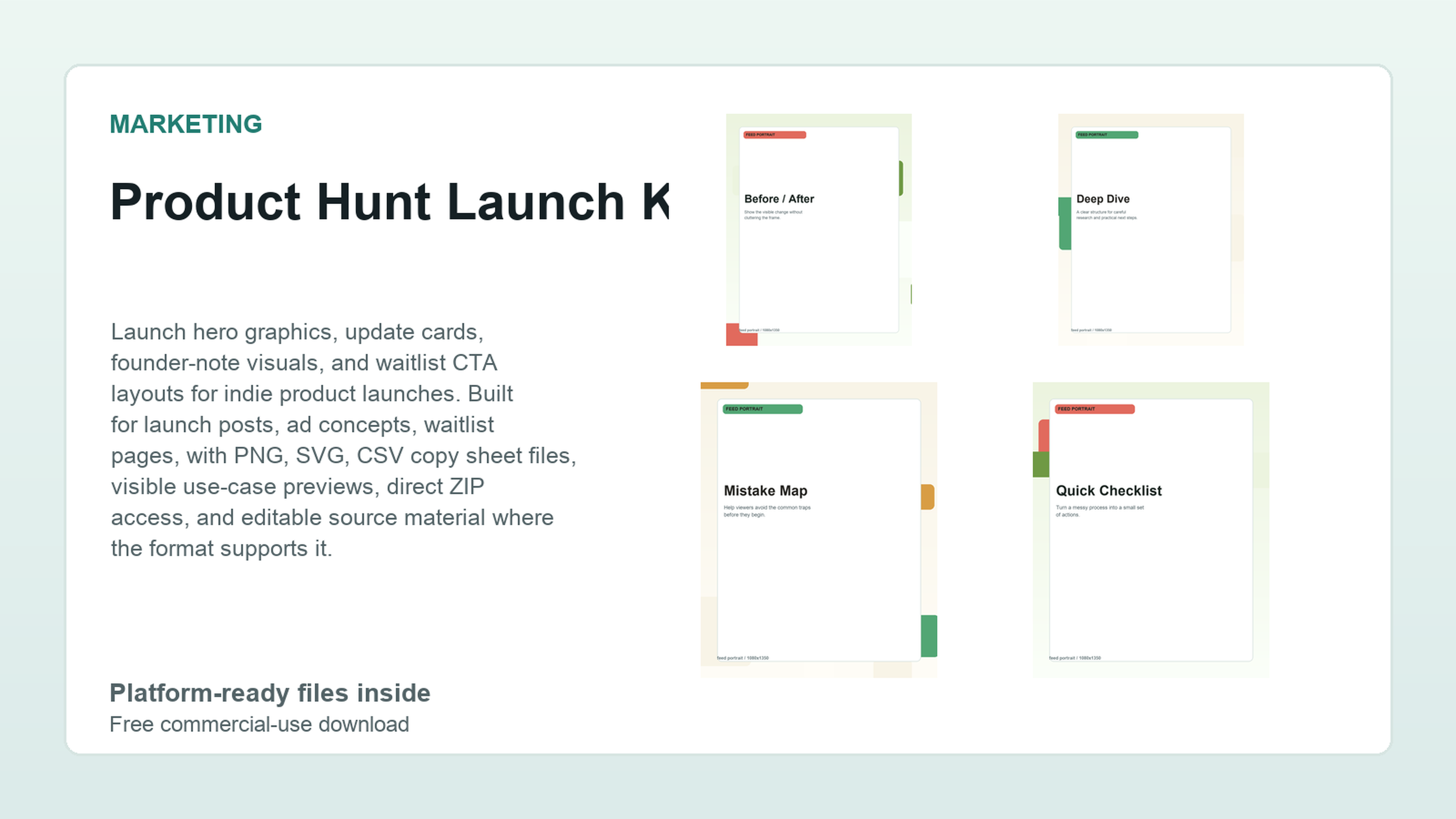Click the 'Mistake Map' card title
1456x819 pixels.
[765, 490]
